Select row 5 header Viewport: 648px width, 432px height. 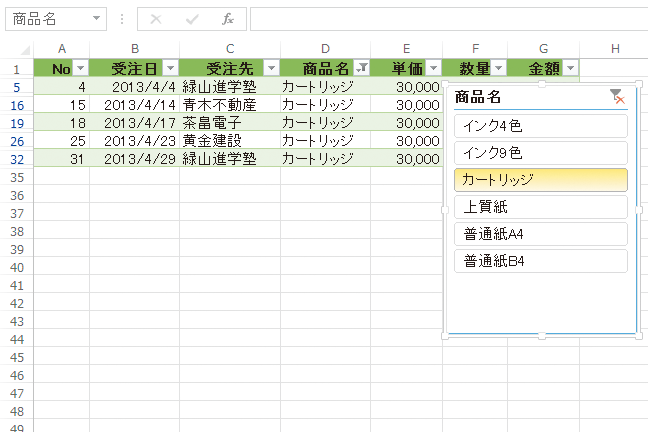(17, 87)
